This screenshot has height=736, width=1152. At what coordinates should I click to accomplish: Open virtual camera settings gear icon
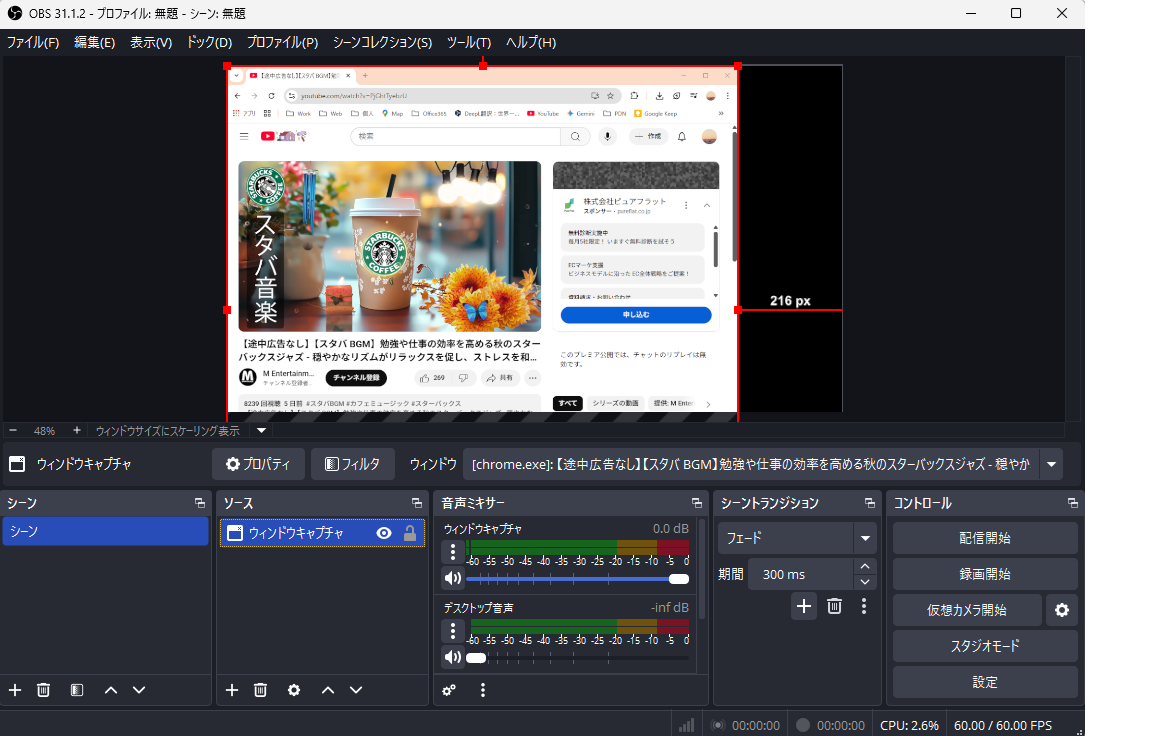tap(1061, 610)
